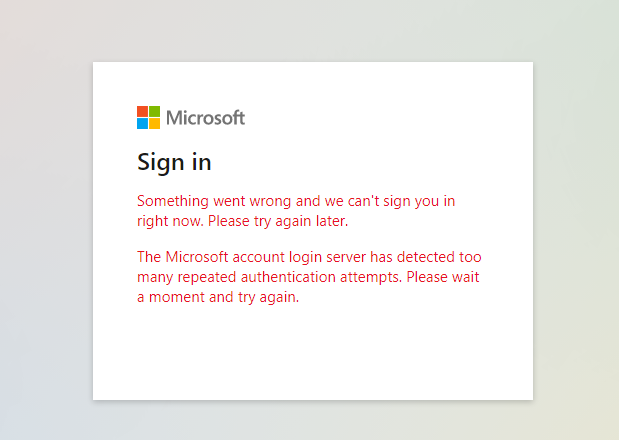Viewport: 619px width, 440px height.
Task: Click the background area above the card
Action: click(312, 30)
